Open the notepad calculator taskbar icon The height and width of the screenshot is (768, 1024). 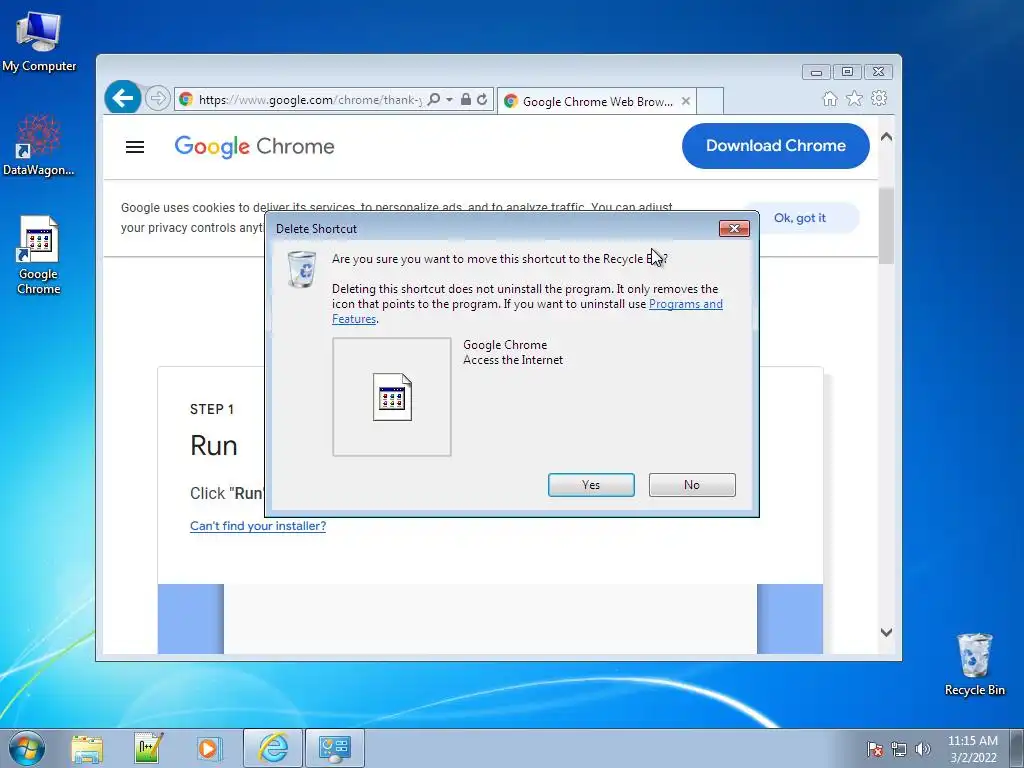pyautogui.click(x=148, y=748)
